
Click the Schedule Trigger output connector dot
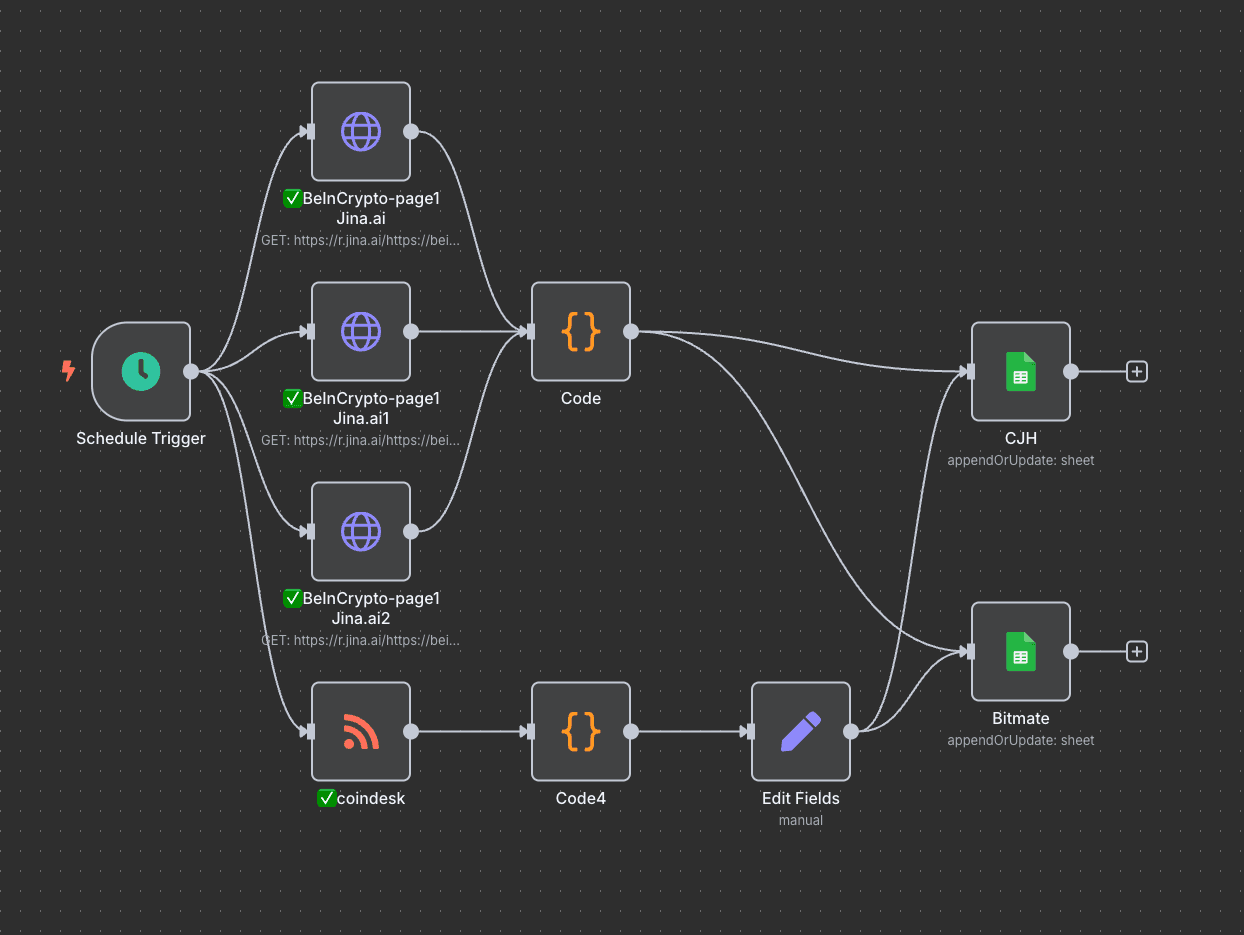pos(191,371)
